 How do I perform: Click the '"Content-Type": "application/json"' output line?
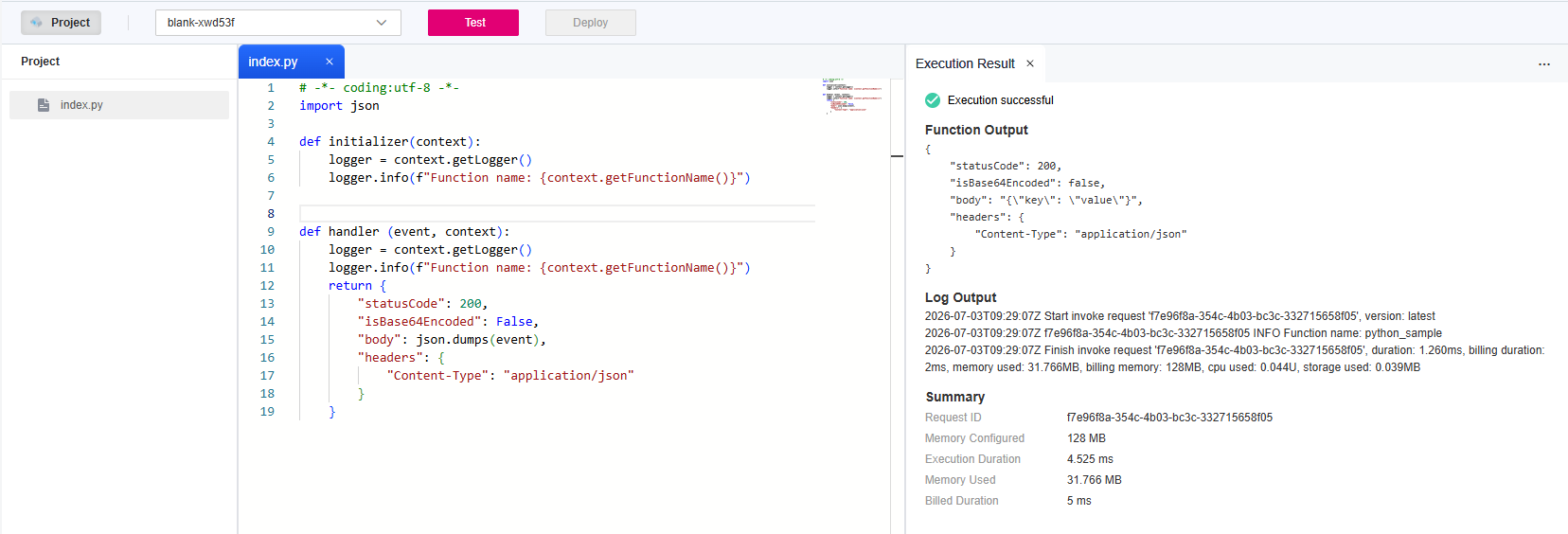coord(1080,235)
